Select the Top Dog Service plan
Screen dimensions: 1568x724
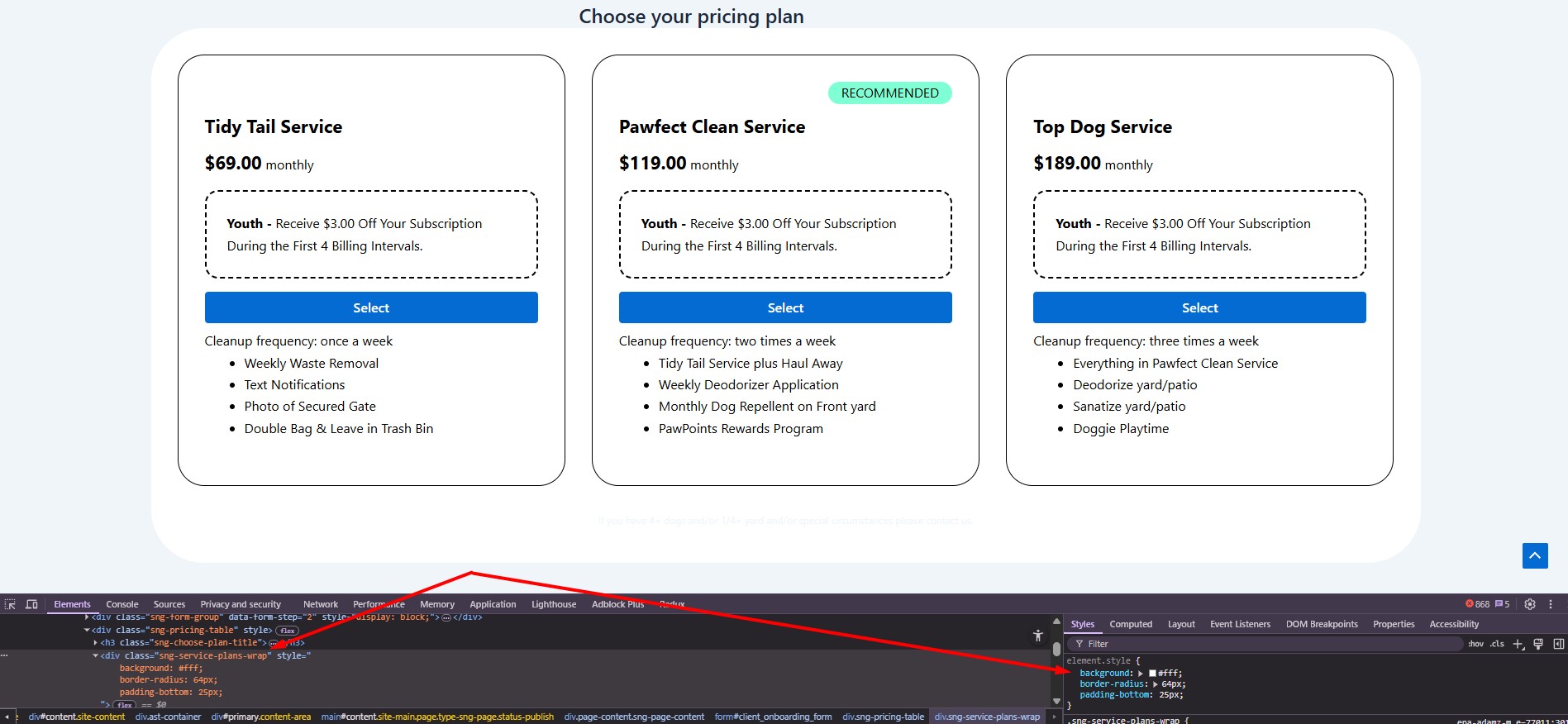click(1199, 307)
